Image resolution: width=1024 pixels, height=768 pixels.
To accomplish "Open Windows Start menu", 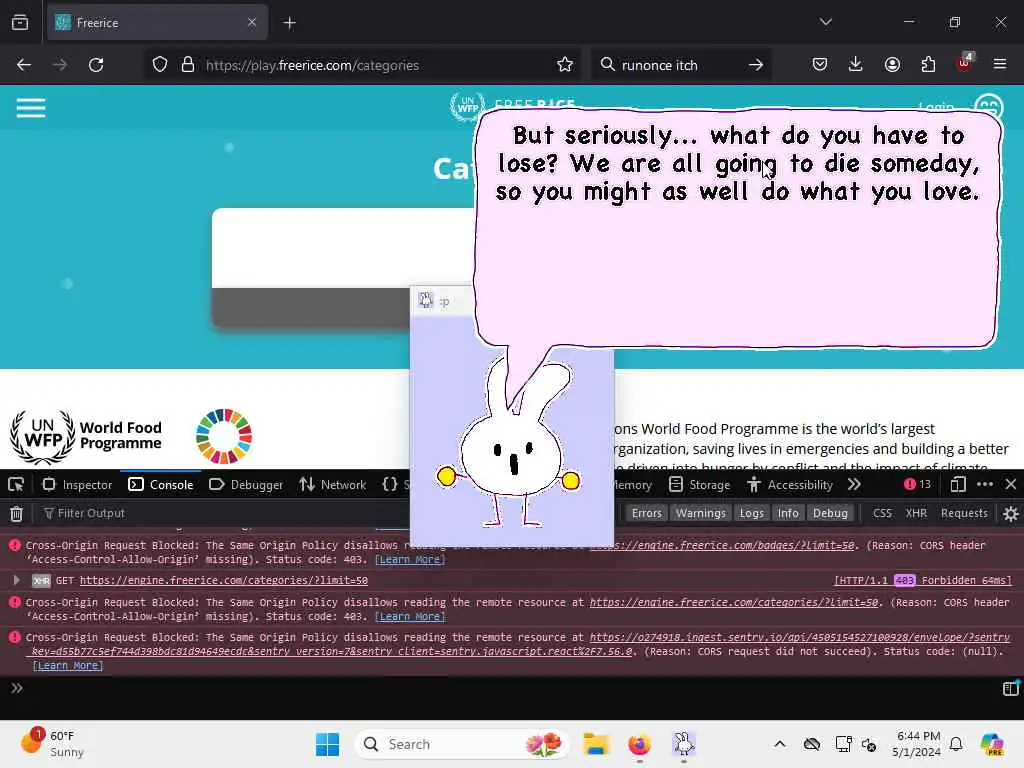I will [x=327, y=744].
